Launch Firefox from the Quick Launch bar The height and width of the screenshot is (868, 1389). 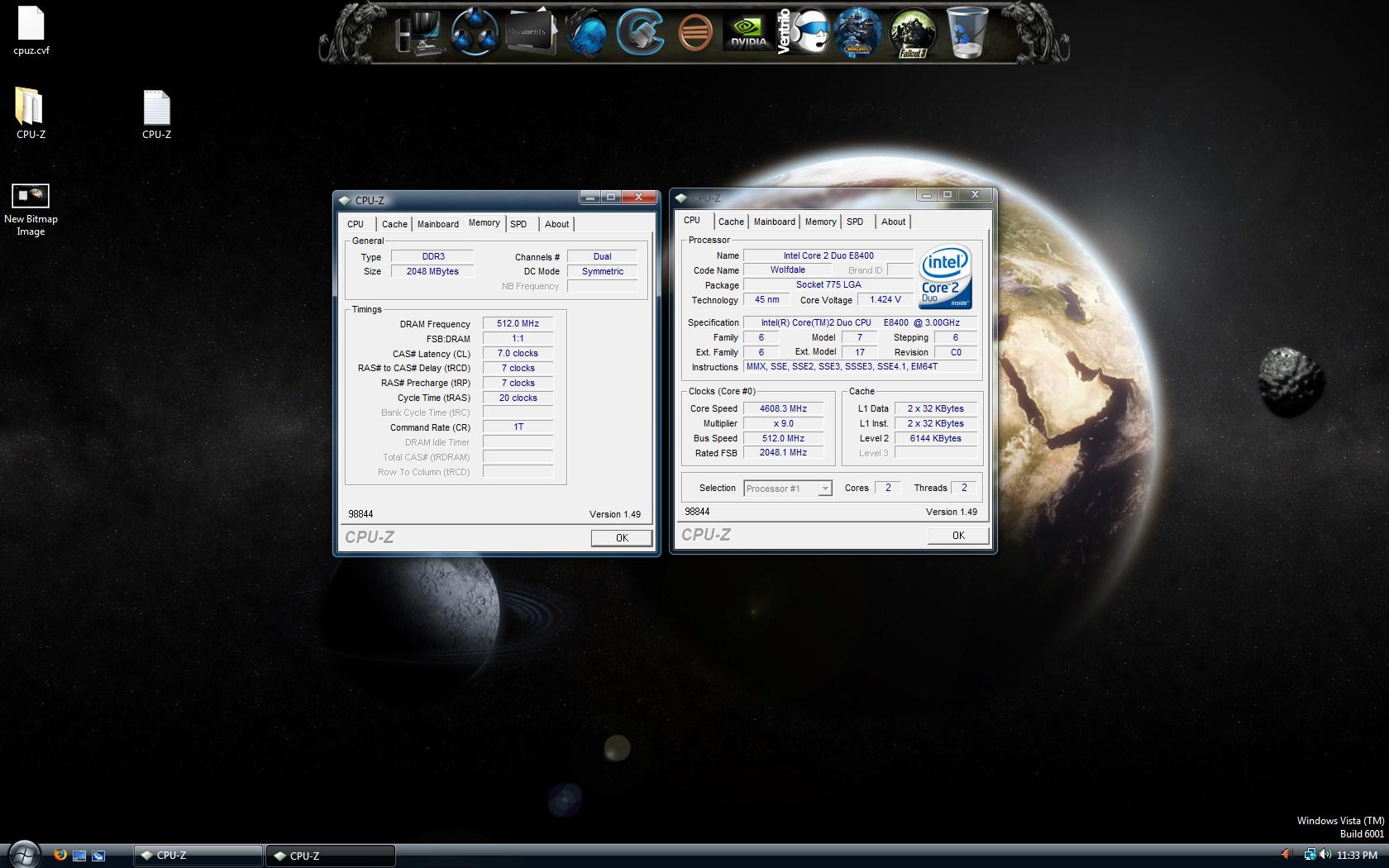click(60, 855)
